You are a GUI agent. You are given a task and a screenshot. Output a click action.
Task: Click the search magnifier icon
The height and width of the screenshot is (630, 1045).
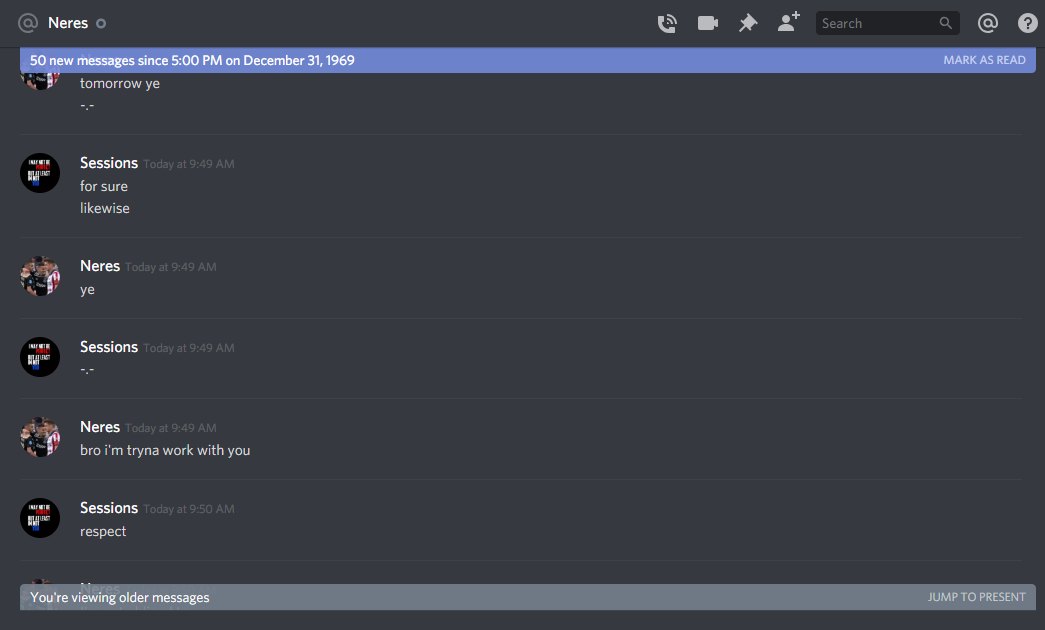945,23
